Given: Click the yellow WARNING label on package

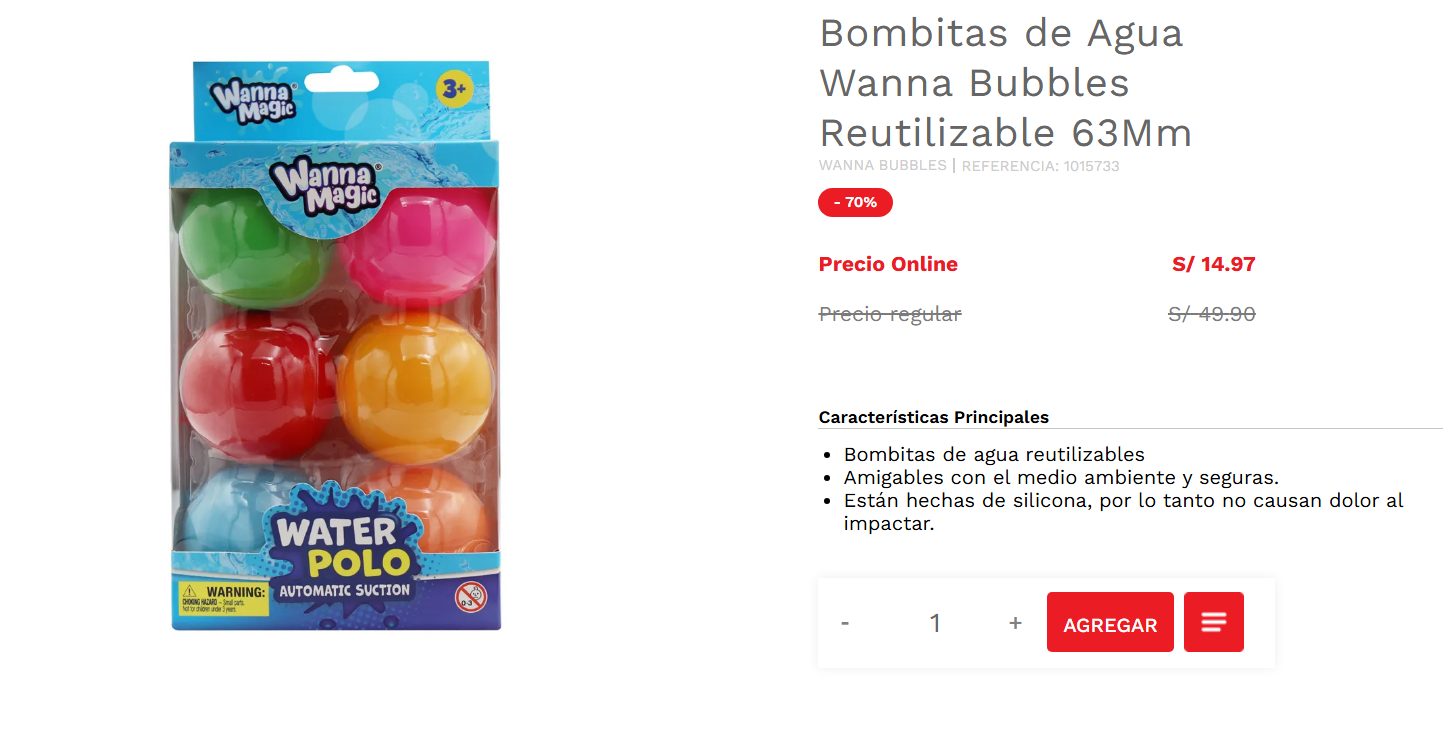Looking at the screenshot, I should pos(225,599).
